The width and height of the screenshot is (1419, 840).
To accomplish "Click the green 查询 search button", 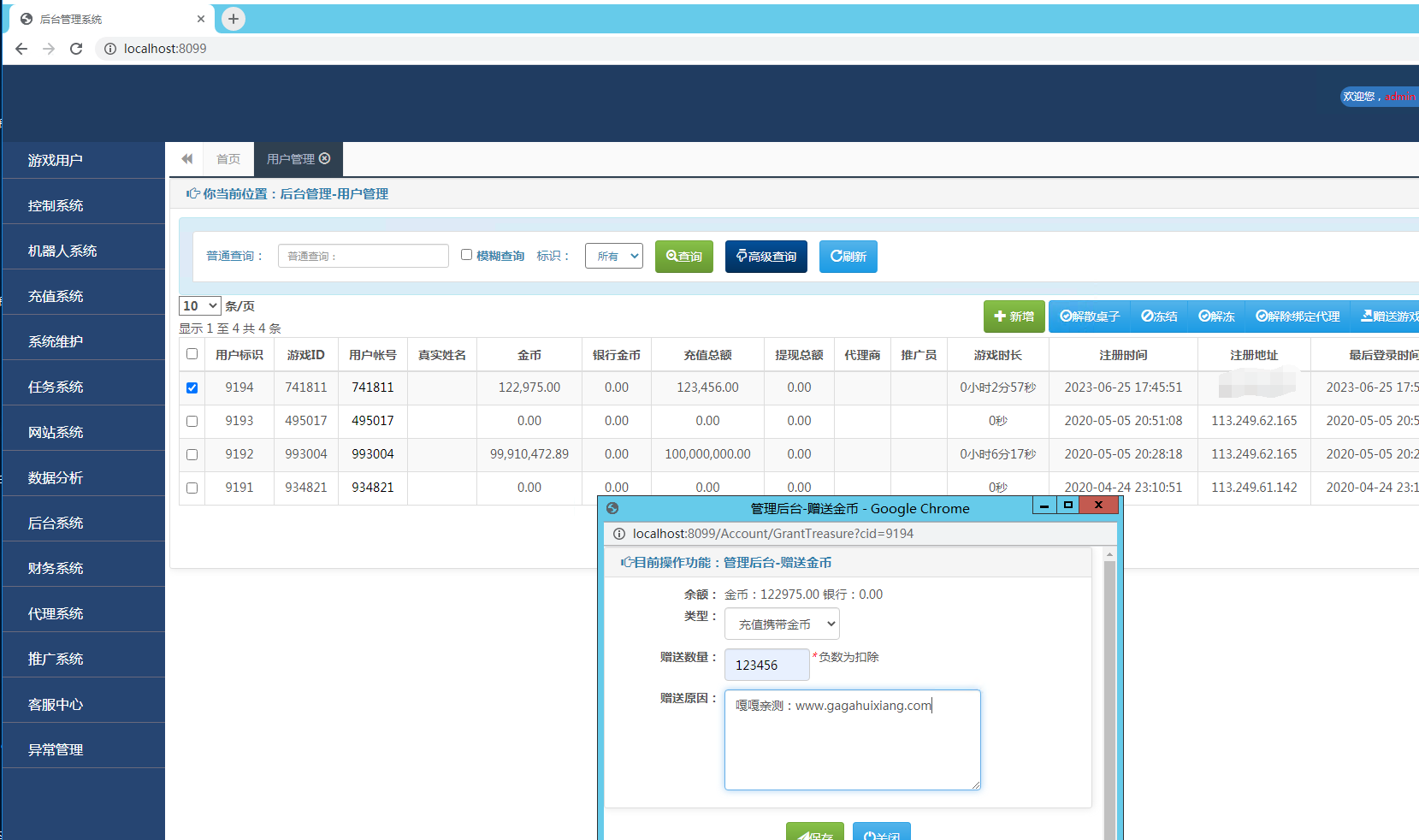I will [683, 257].
